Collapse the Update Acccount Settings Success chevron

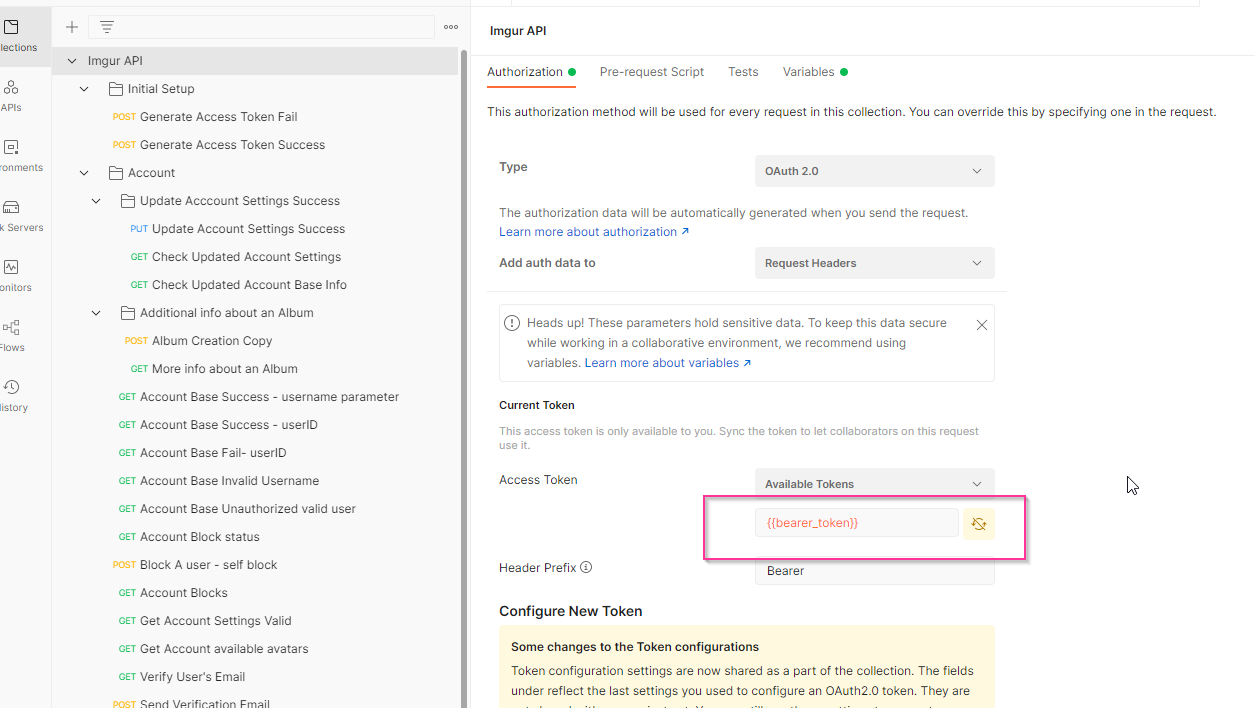coord(96,201)
